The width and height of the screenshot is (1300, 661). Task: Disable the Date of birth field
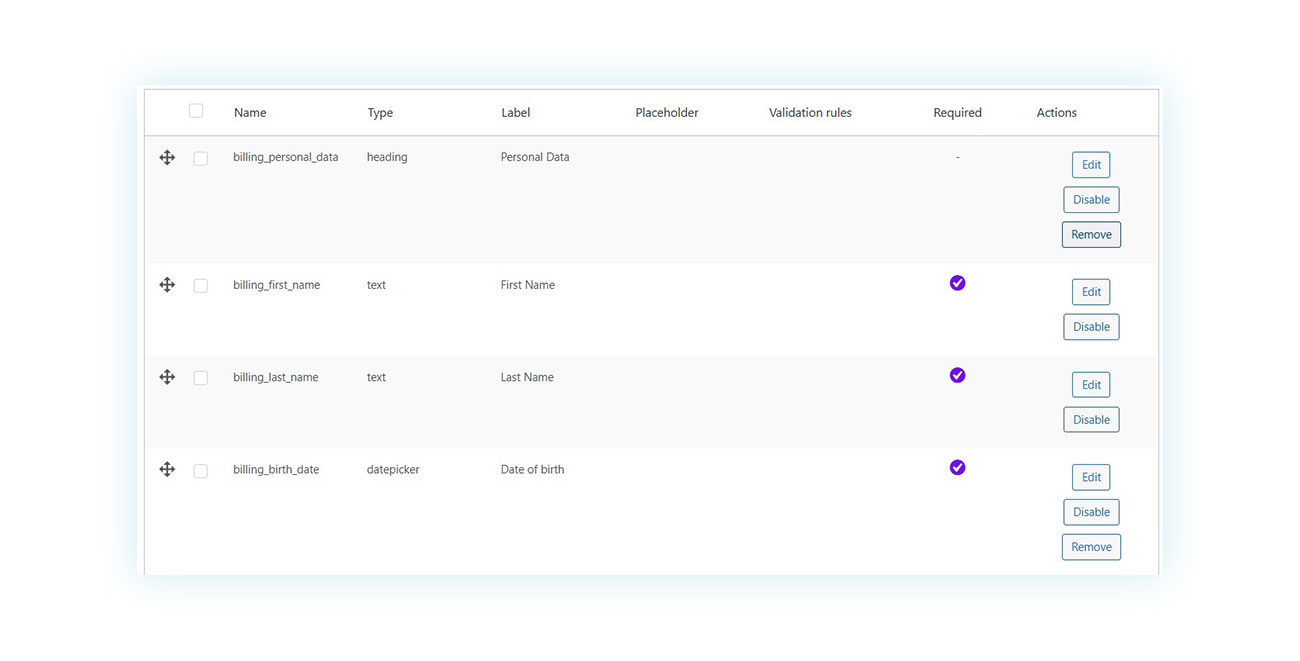[1091, 512]
